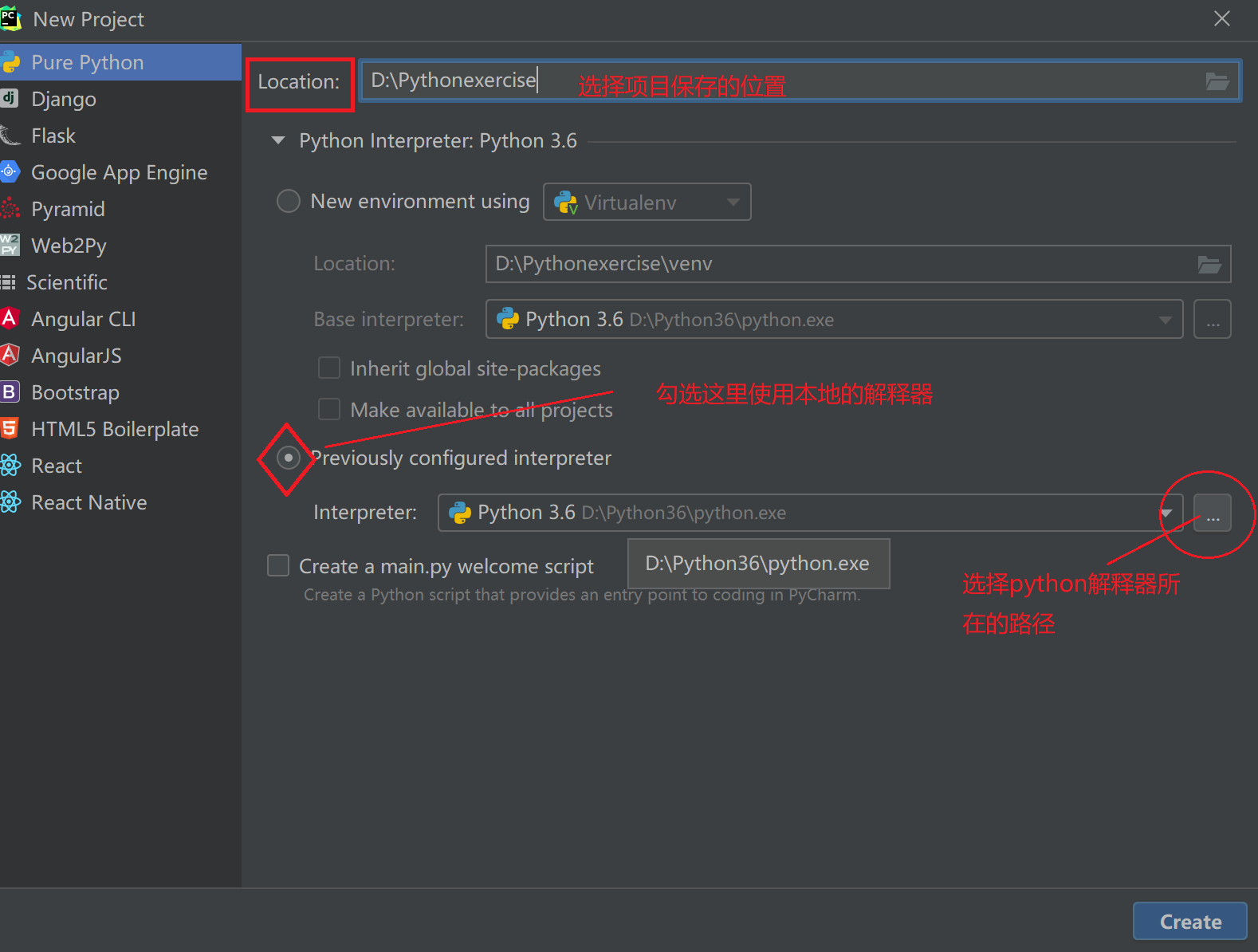Click the AngularJS icon
The height and width of the screenshot is (952, 1258).
[10, 355]
